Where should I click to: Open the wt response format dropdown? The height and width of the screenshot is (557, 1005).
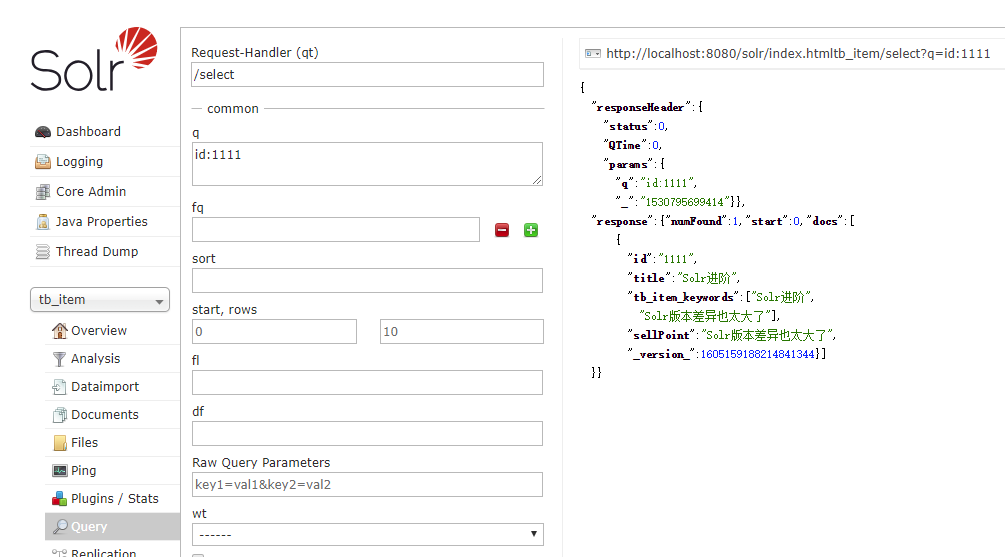tap(367, 535)
